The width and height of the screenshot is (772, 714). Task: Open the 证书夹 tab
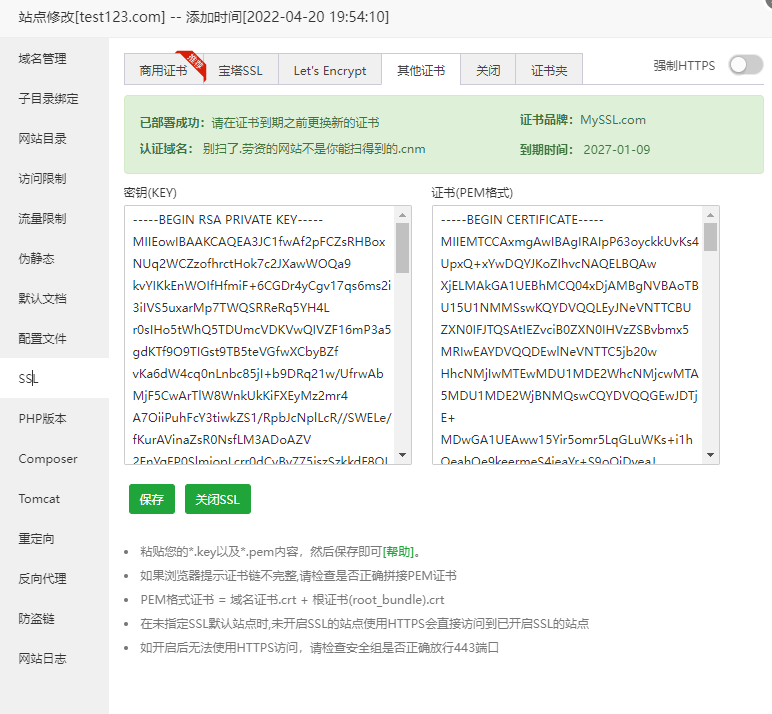click(x=549, y=71)
